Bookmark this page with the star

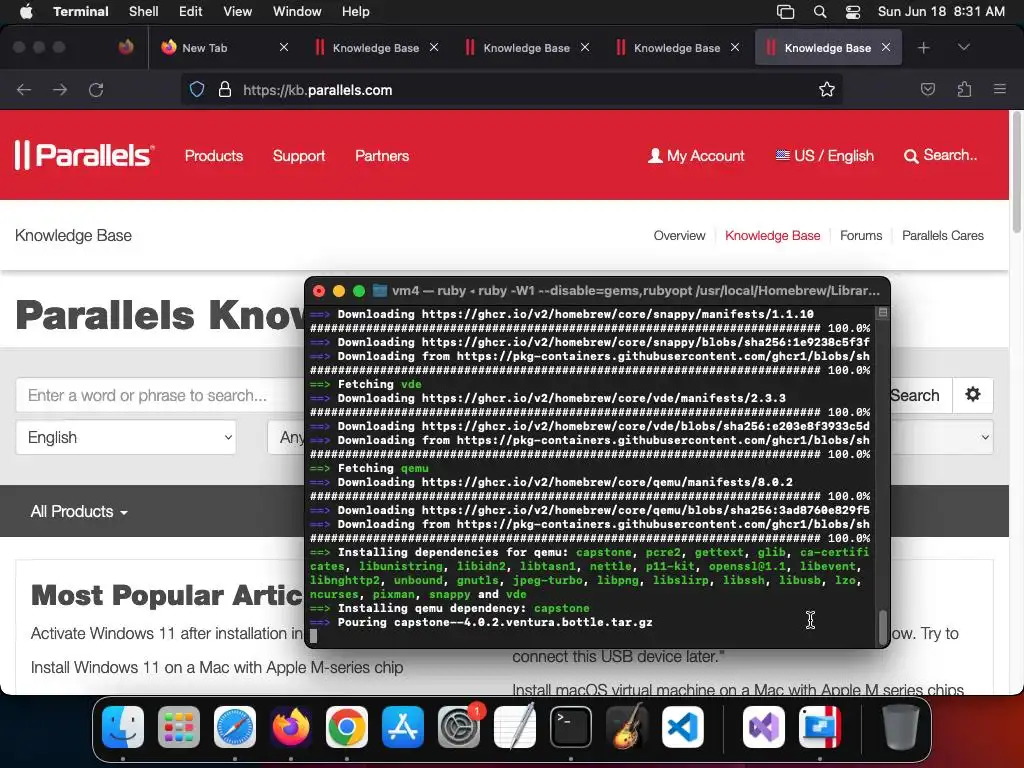(x=827, y=89)
